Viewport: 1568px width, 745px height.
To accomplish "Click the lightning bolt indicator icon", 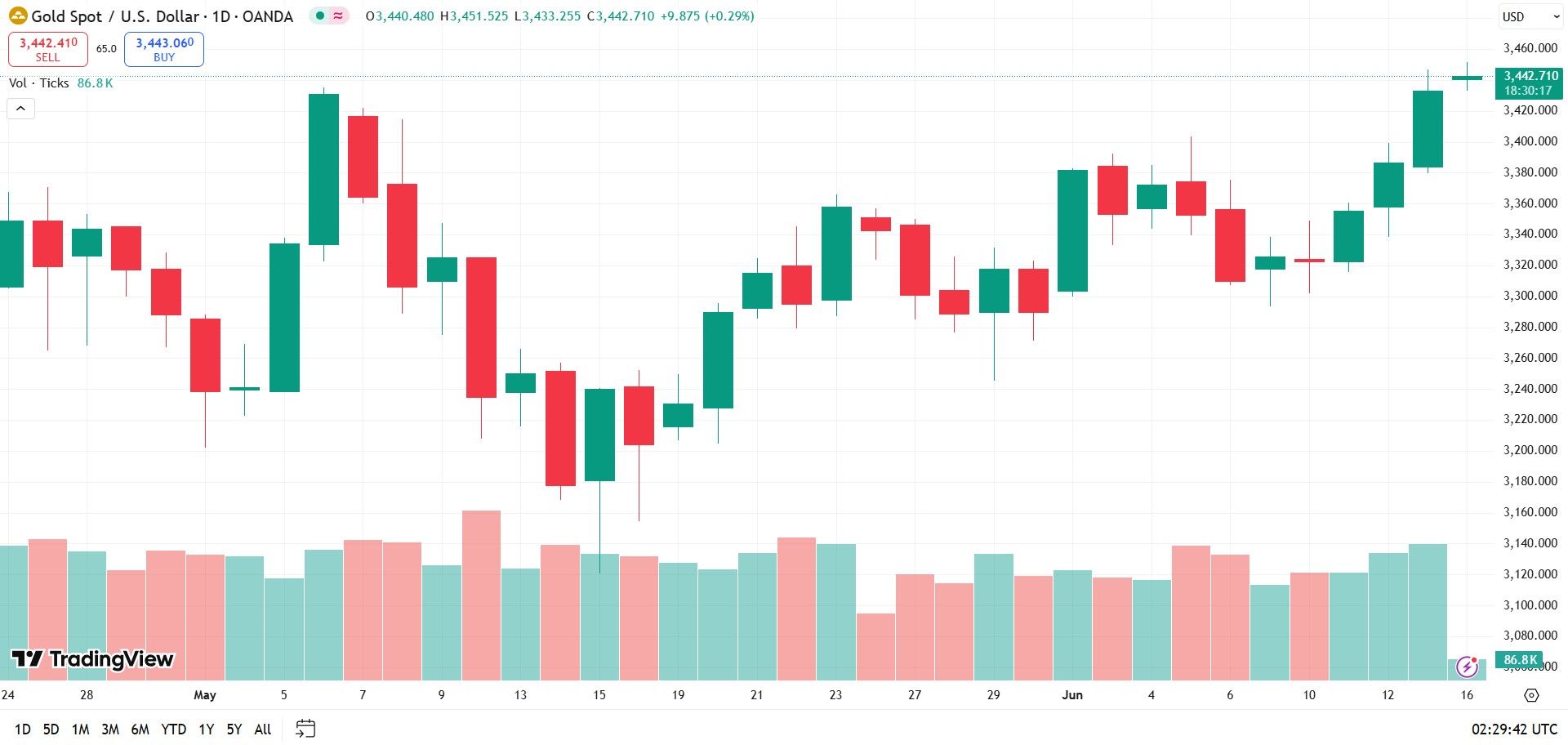I will coord(1468,667).
